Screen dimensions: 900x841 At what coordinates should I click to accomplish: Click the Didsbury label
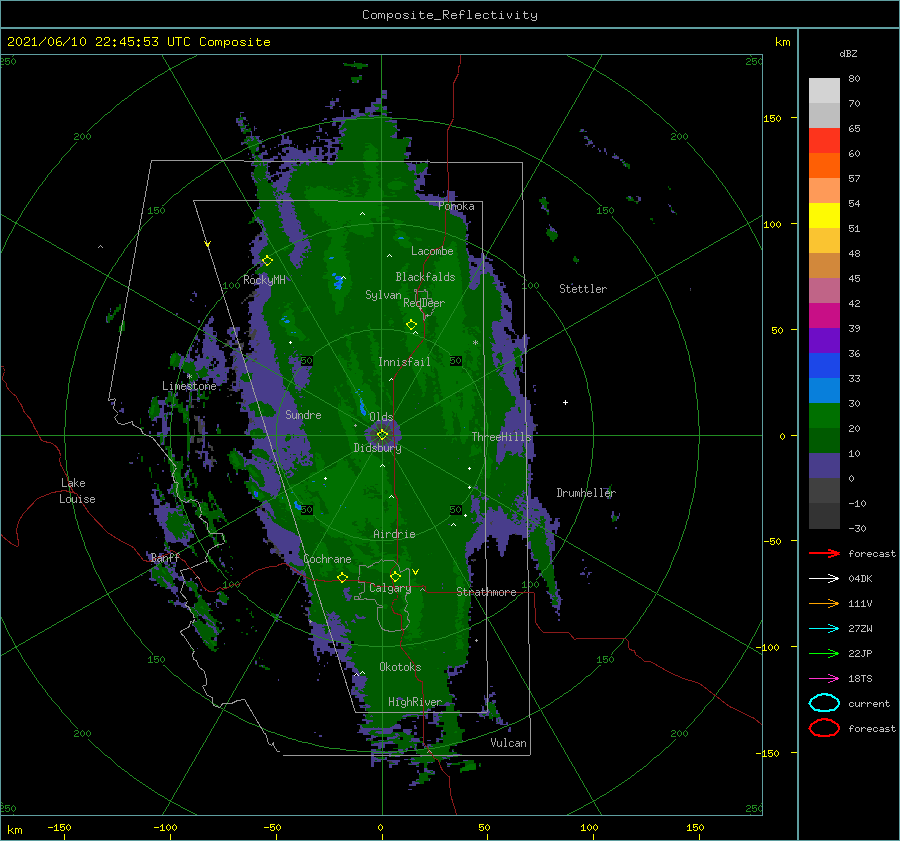(377, 448)
